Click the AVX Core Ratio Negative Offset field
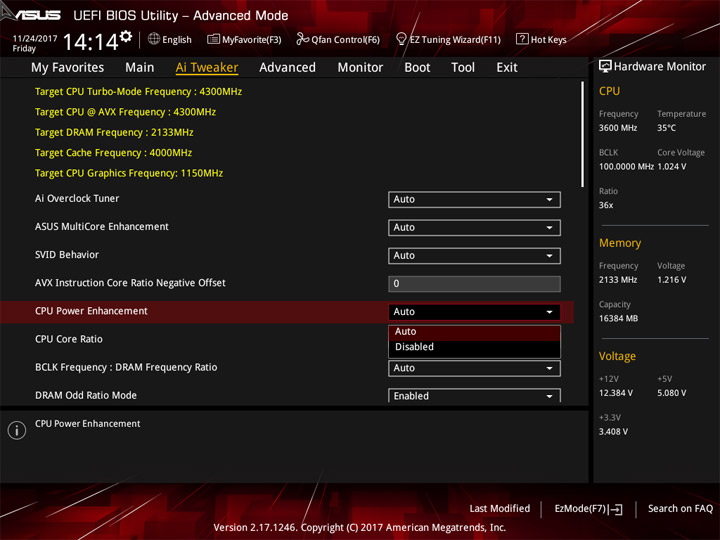 click(474, 284)
